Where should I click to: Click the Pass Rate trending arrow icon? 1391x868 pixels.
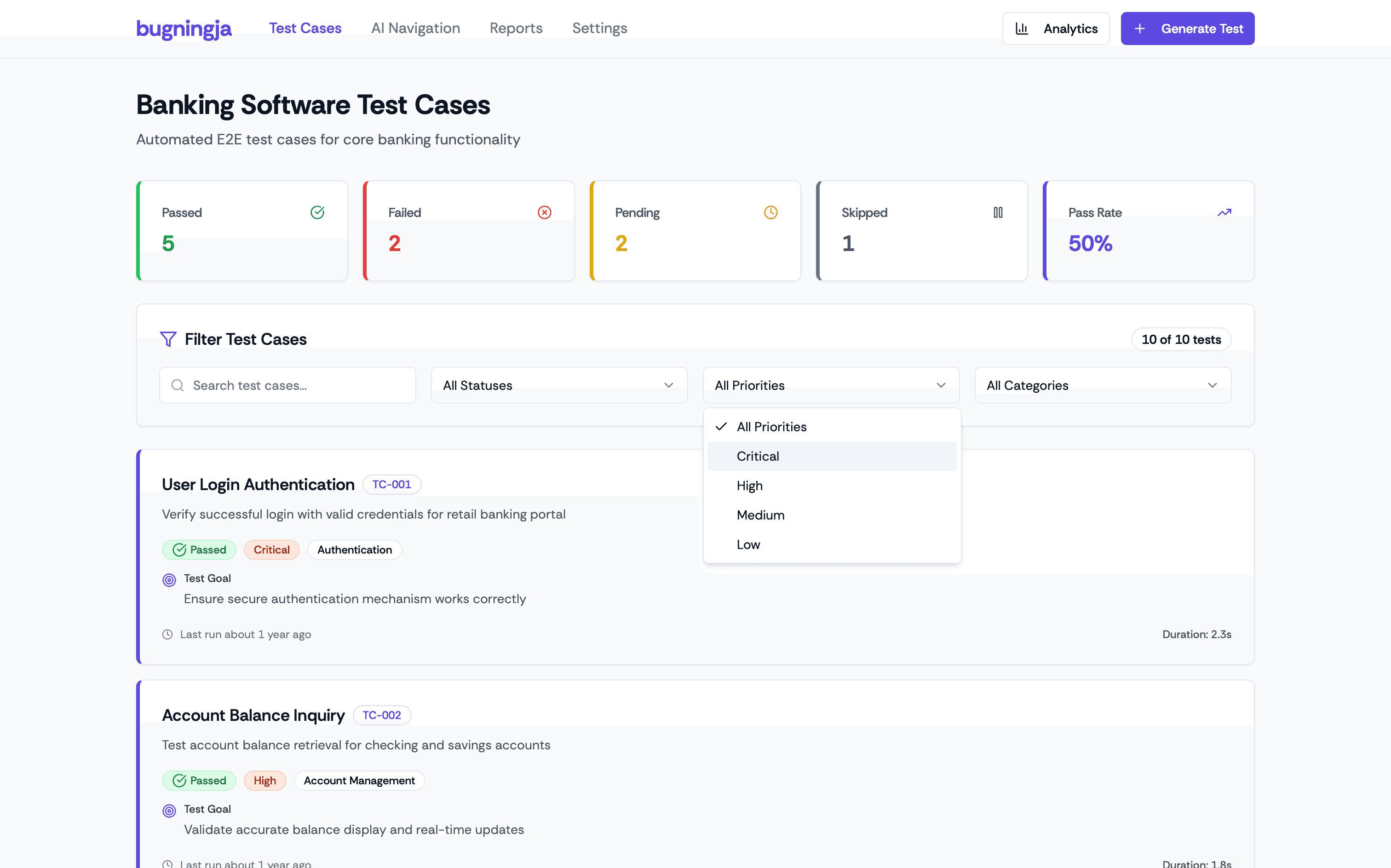[1224, 212]
